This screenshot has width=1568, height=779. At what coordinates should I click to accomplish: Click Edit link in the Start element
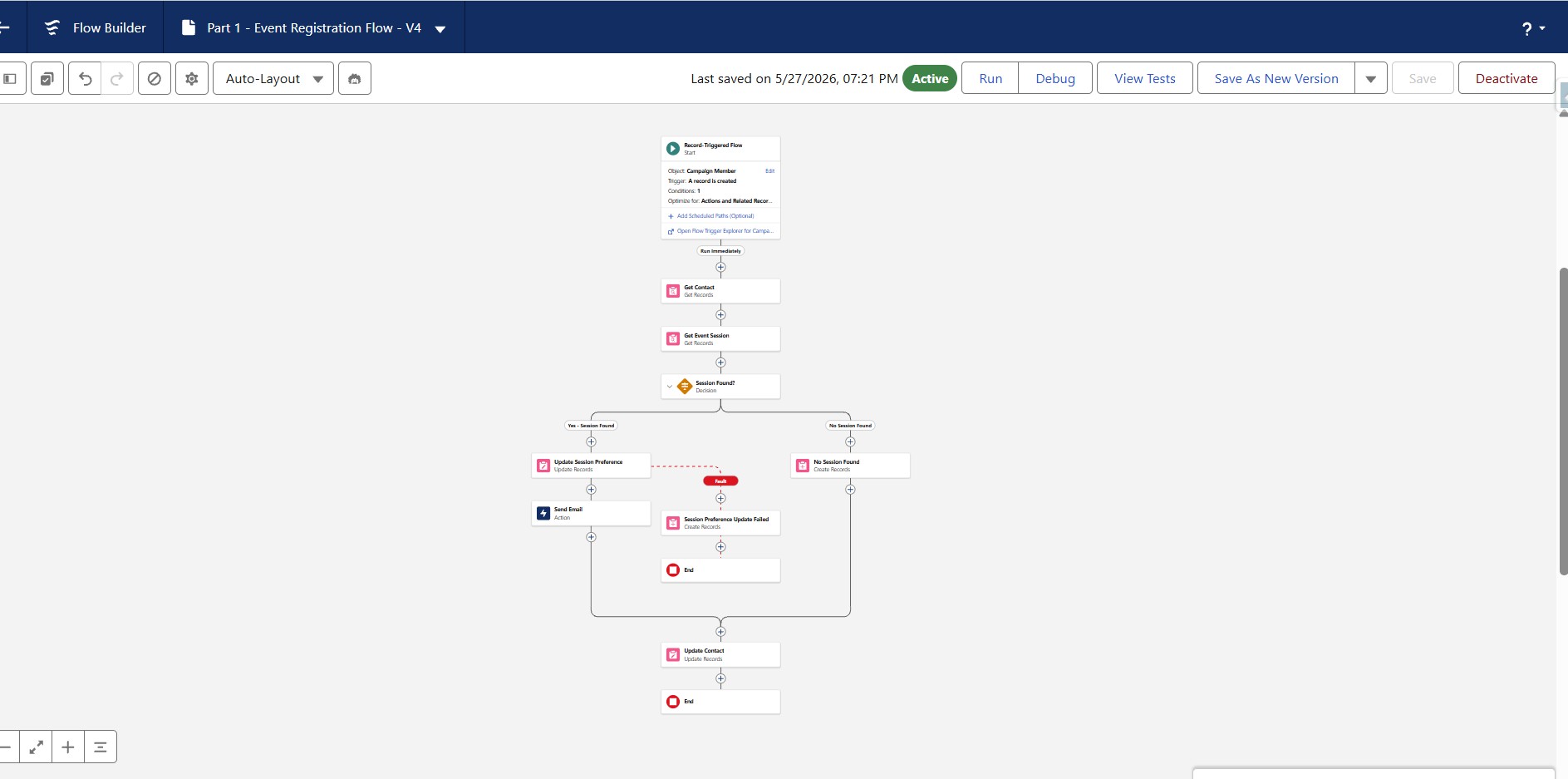769,171
